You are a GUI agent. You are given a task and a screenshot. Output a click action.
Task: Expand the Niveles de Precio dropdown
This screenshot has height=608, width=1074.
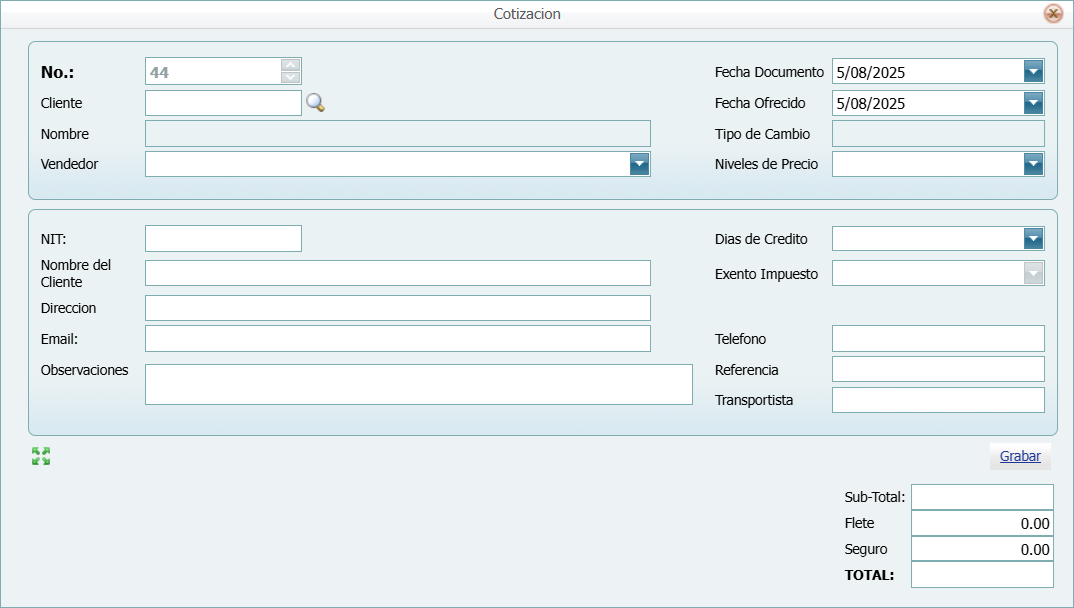[x=1034, y=164]
